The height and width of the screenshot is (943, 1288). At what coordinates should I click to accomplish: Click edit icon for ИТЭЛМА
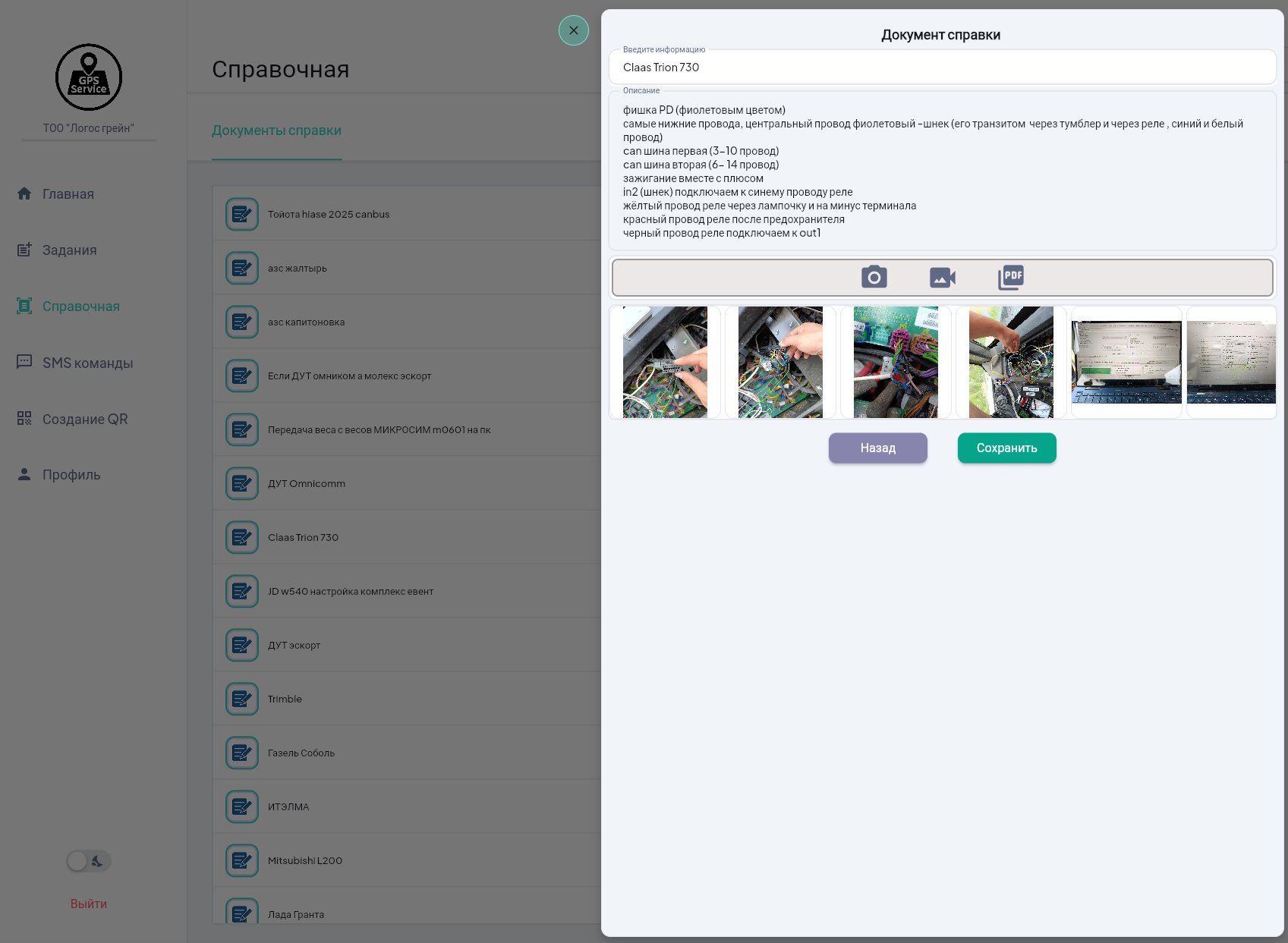pos(242,806)
